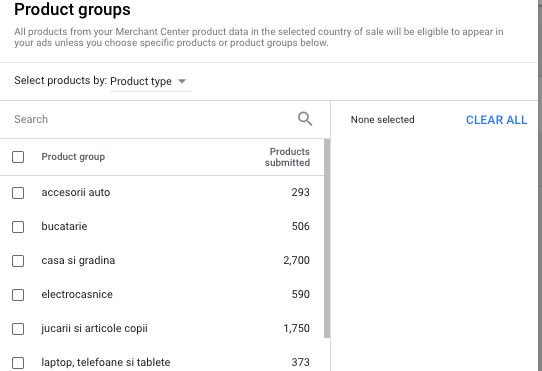This screenshot has width=542, height=371.
Task: Click the Product group column header
Action: [x=73, y=157]
